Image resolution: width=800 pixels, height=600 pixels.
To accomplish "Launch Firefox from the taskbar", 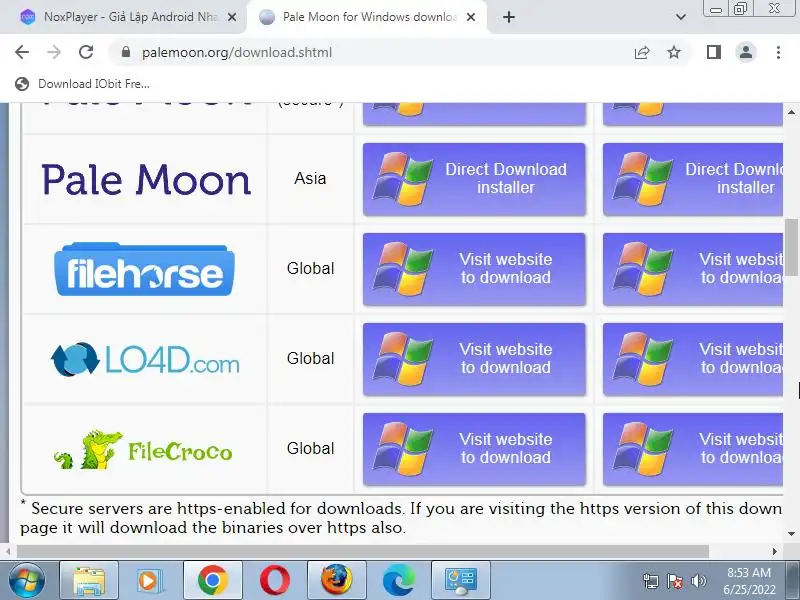I will 337,580.
